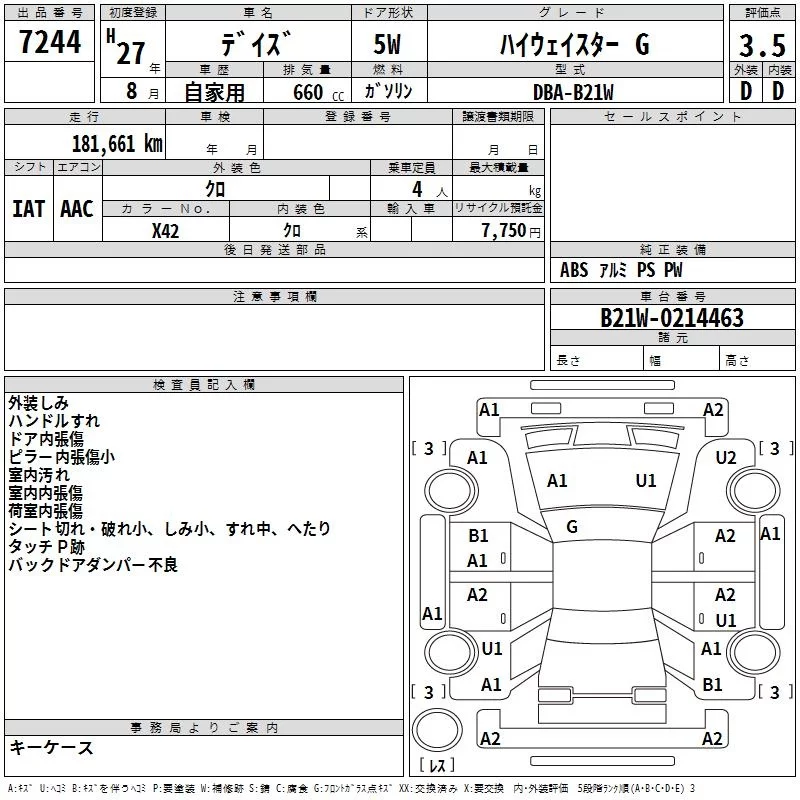Image resolution: width=800 pixels, height=800 pixels.
Task: Click the car name デイズ
Action: coord(257,43)
